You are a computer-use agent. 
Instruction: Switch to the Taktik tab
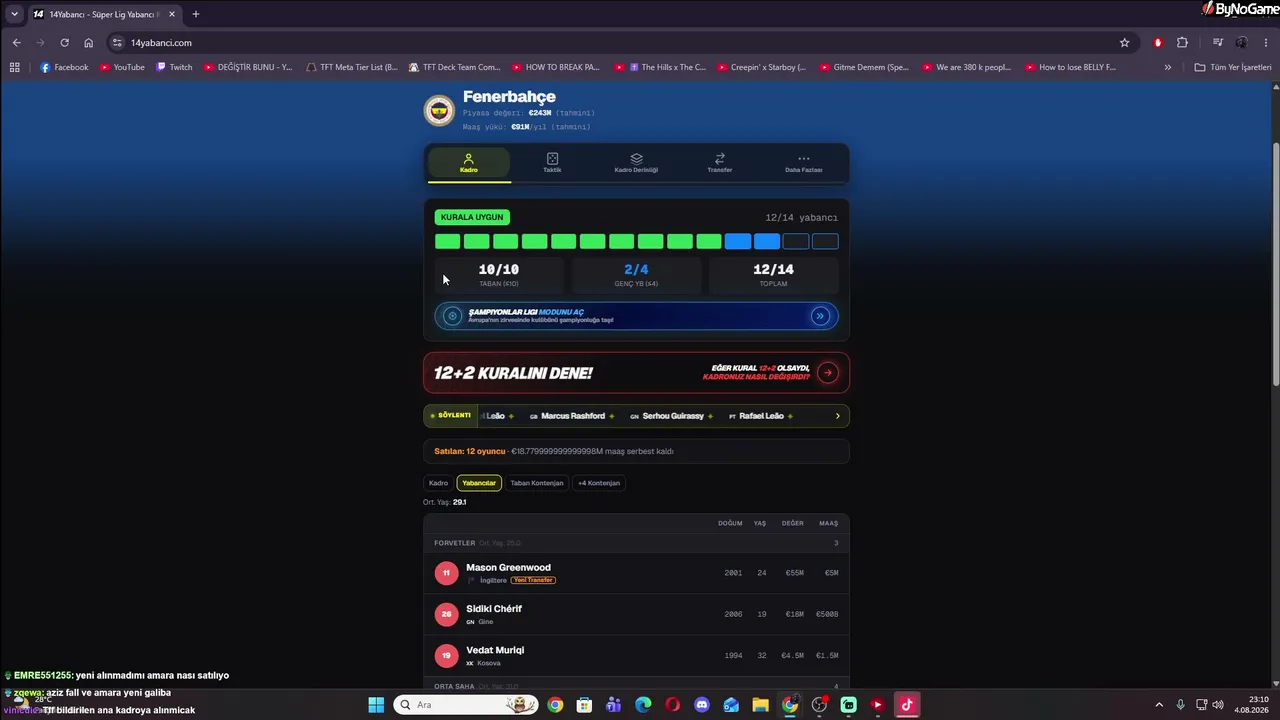[552, 163]
